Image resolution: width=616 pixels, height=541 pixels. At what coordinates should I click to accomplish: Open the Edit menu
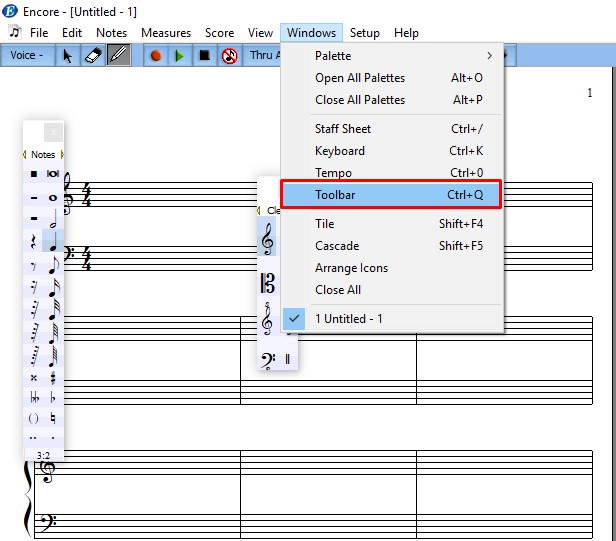[x=72, y=33]
